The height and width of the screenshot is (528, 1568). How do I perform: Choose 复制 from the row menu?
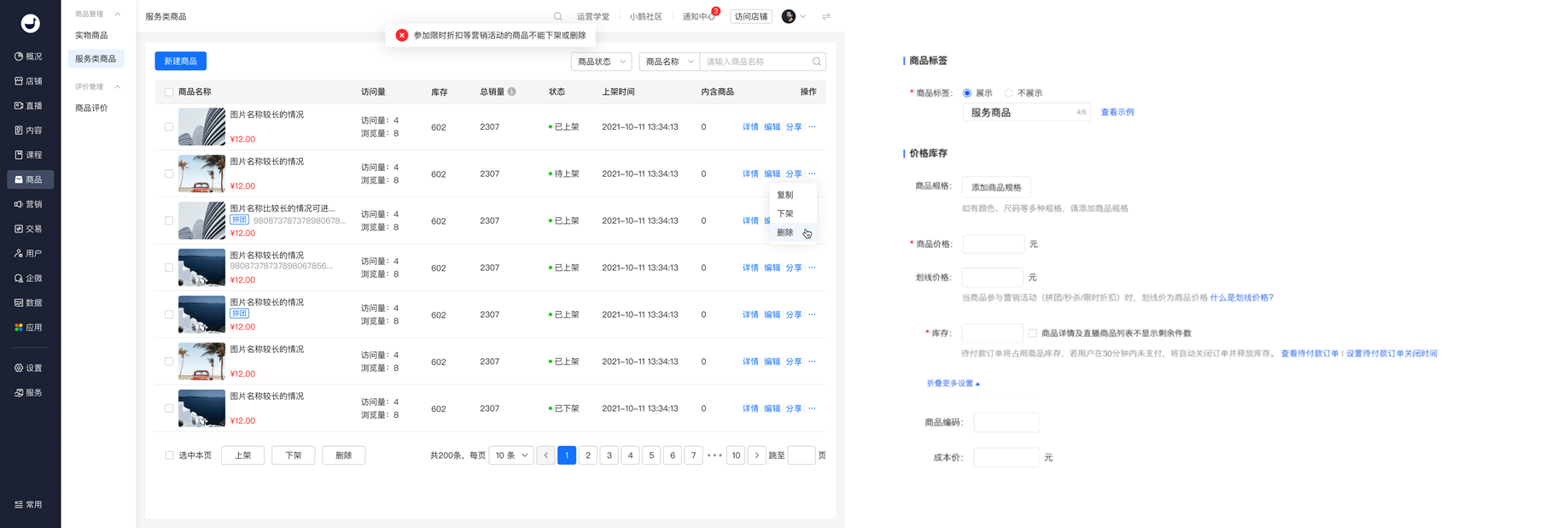[x=793, y=195]
